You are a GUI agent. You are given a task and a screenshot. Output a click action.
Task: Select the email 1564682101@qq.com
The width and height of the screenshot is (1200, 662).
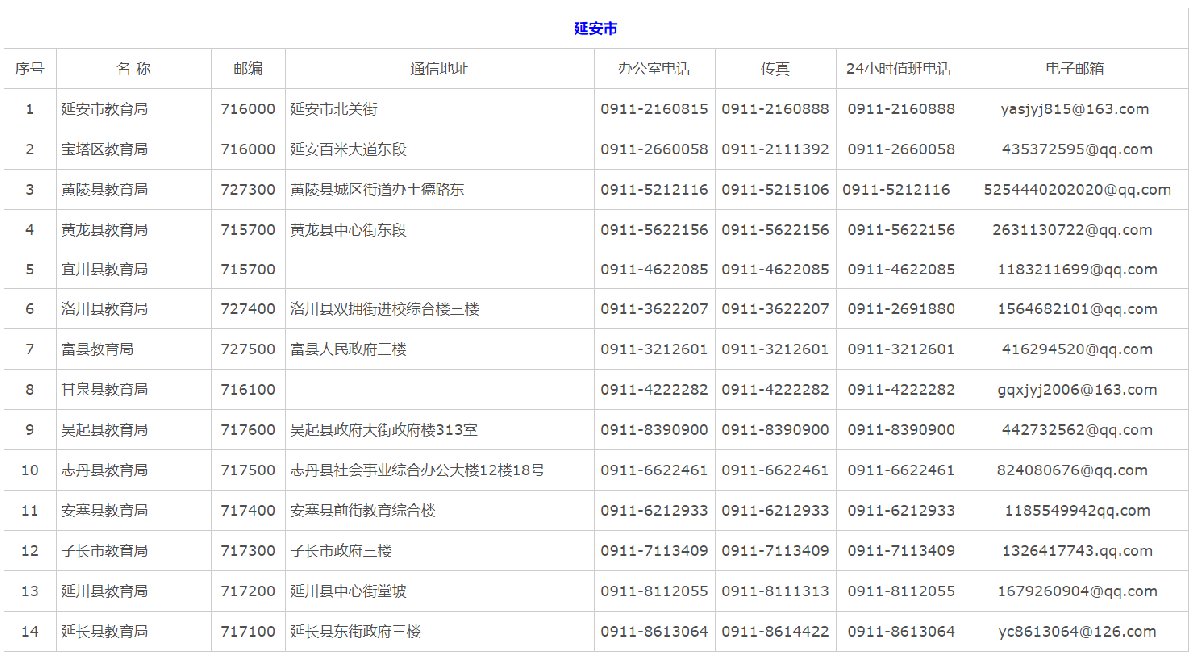click(1077, 309)
